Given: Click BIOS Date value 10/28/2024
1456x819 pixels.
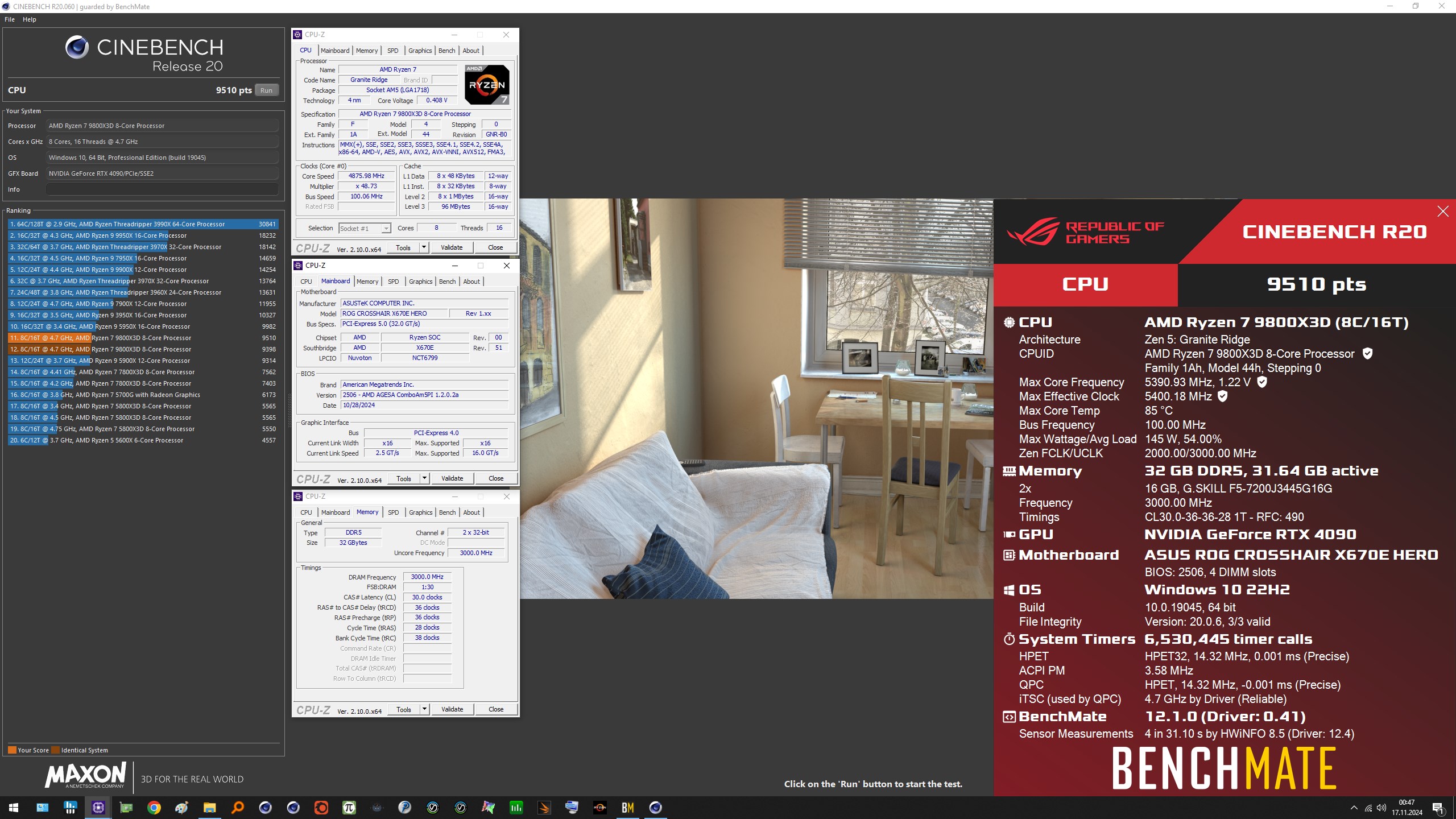Looking at the screenshot, I should click(x=424, y=406).
